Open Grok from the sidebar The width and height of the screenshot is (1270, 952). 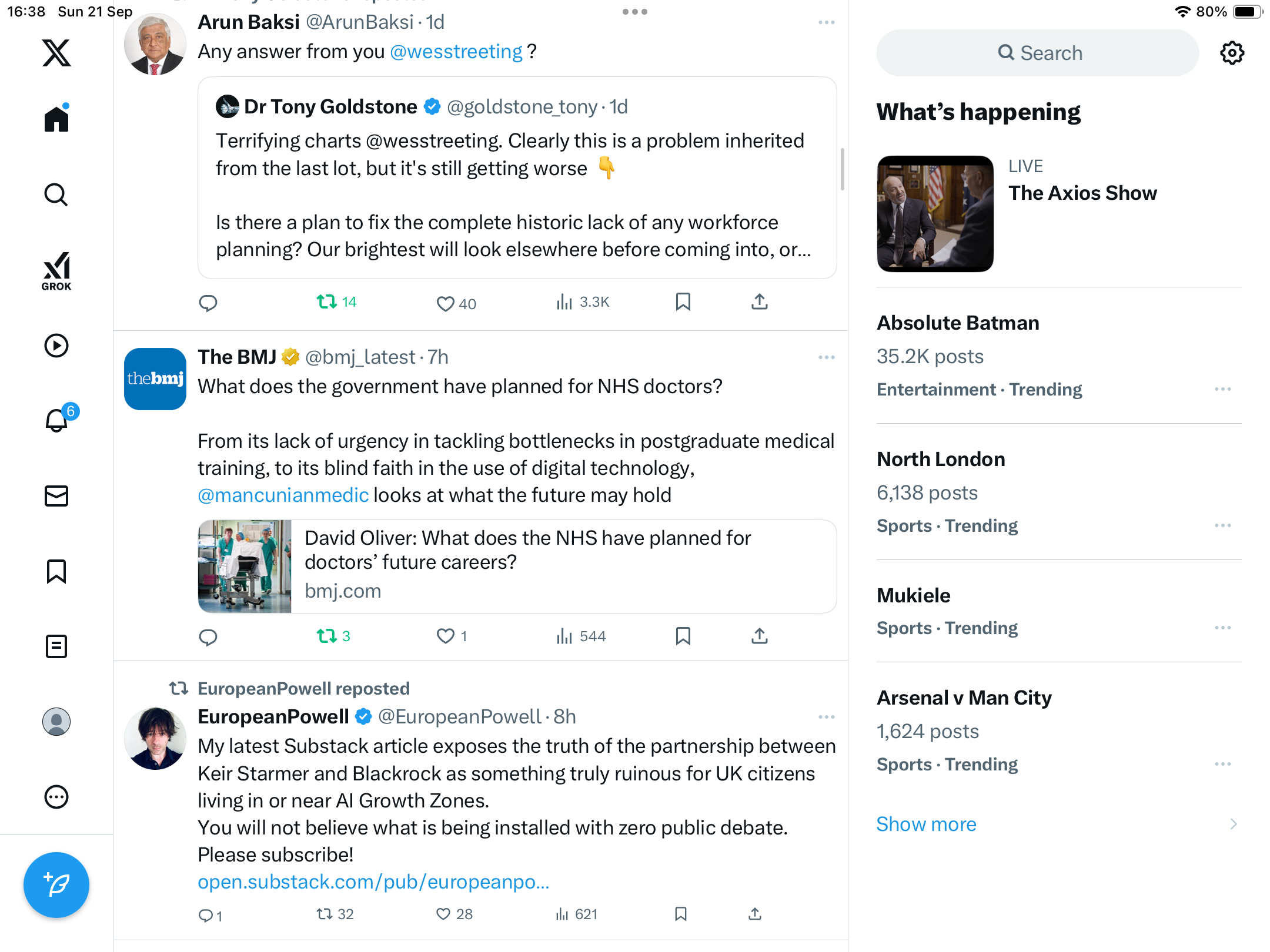[x=56, y=271]
